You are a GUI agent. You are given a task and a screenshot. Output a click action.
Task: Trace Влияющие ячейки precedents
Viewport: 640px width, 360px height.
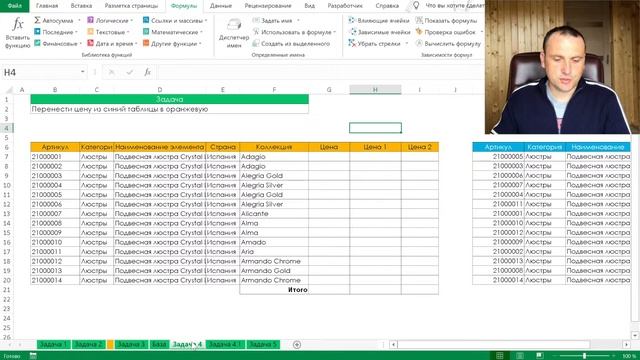[379, 20]
